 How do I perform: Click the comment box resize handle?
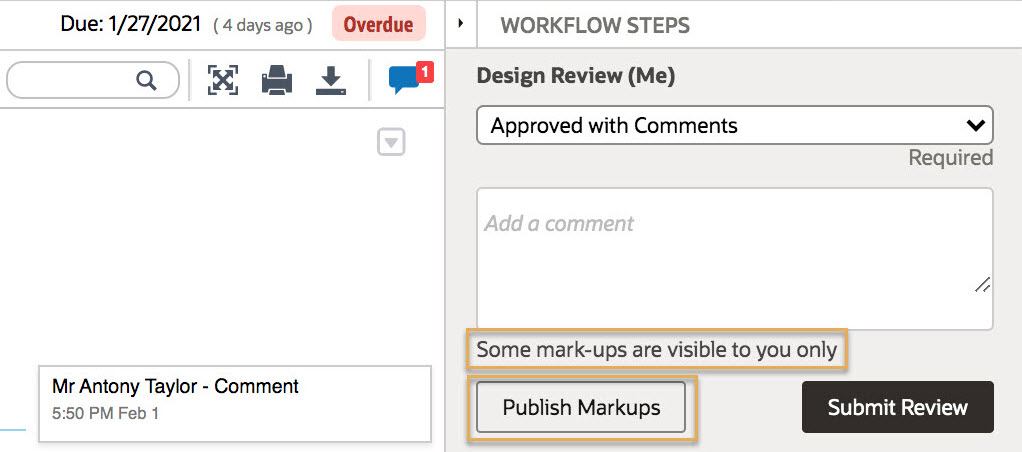coord(982,284)
